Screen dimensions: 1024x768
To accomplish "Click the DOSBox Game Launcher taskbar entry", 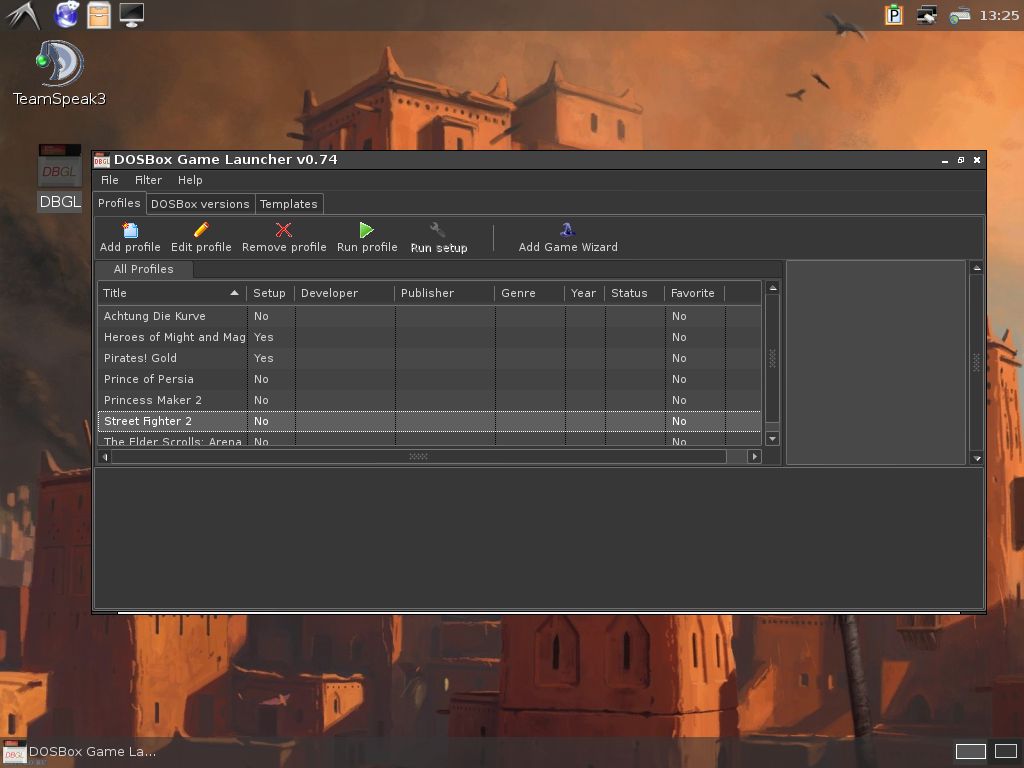I will [x=80, y=752].
